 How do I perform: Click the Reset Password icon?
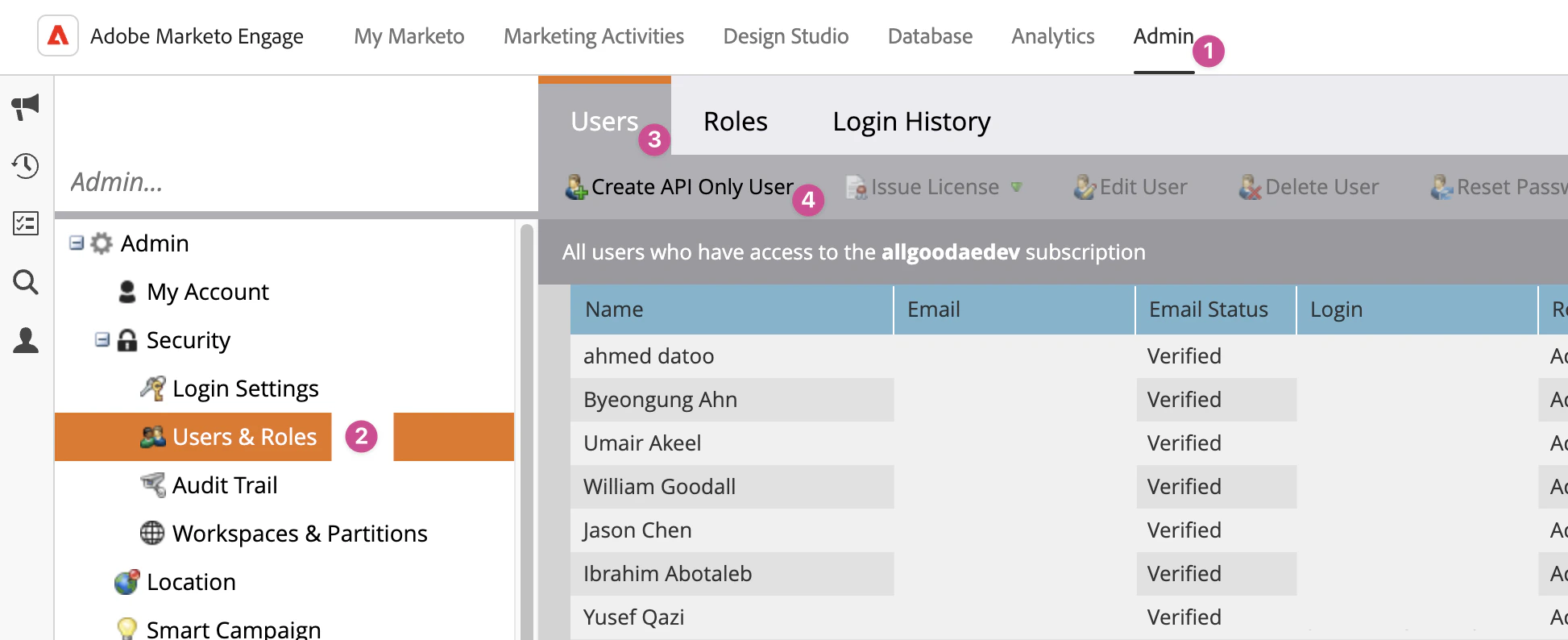tap(1441, 187)
